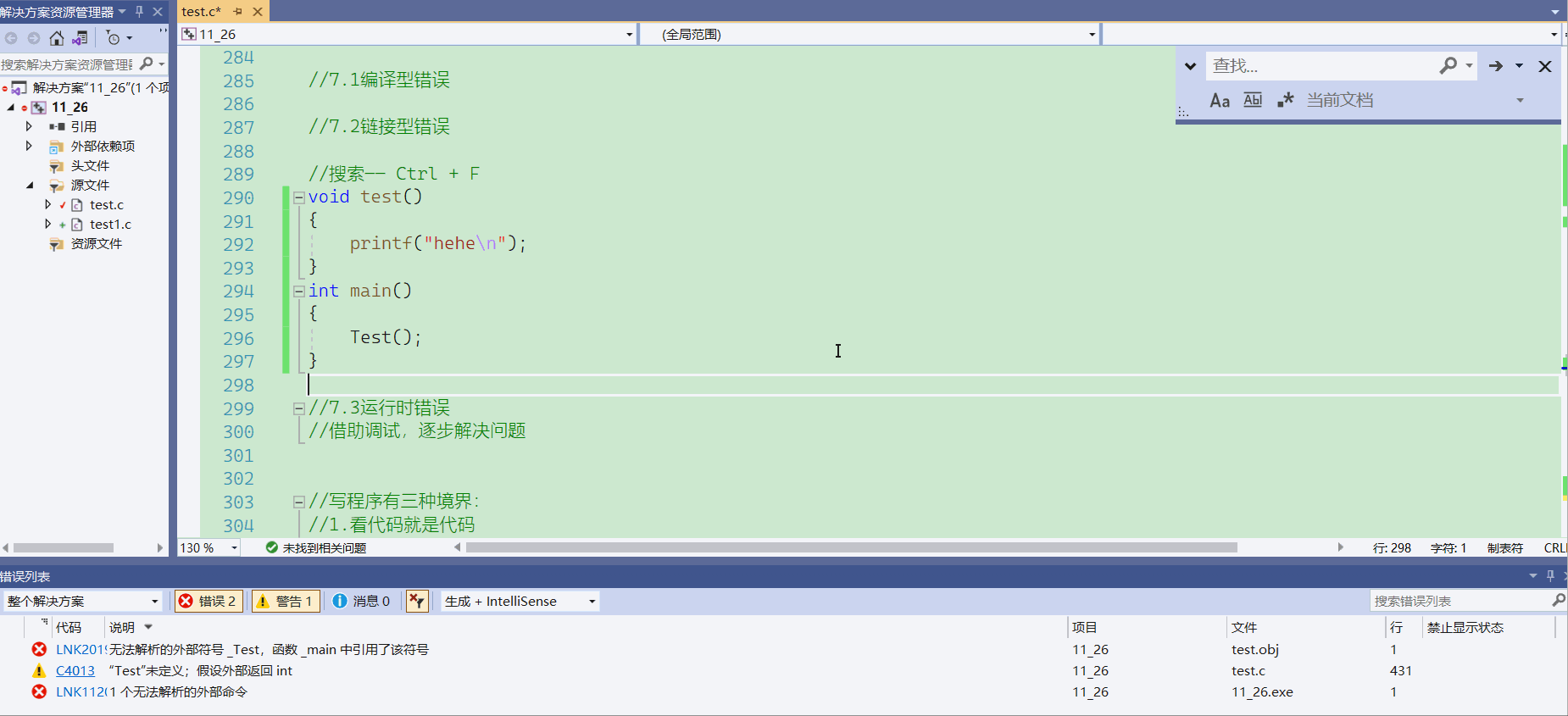Sort error list by 文件 column
This screenshot has height=716, width=1568.
[1244, 627]
